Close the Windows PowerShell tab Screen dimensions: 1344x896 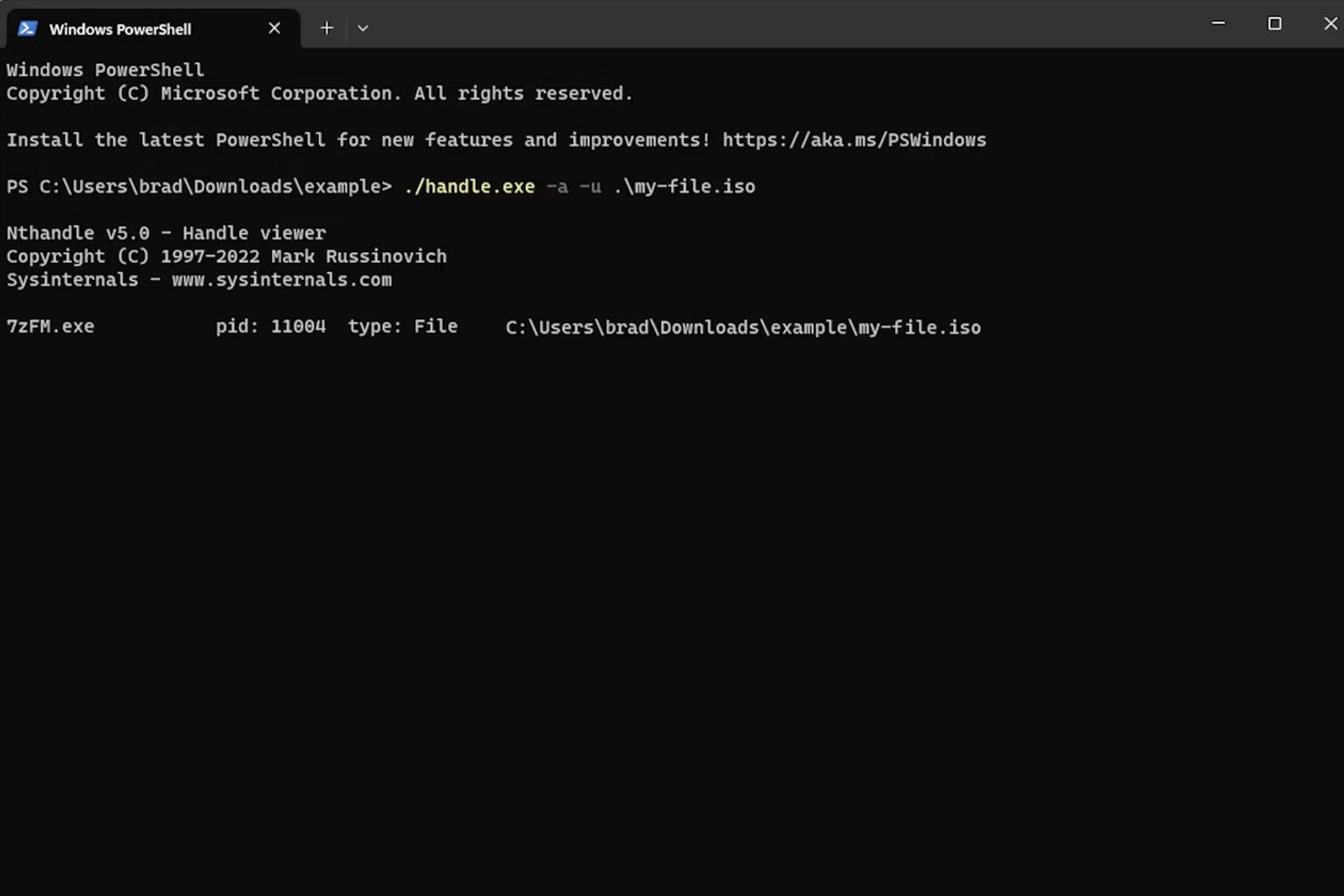(274, 28)
